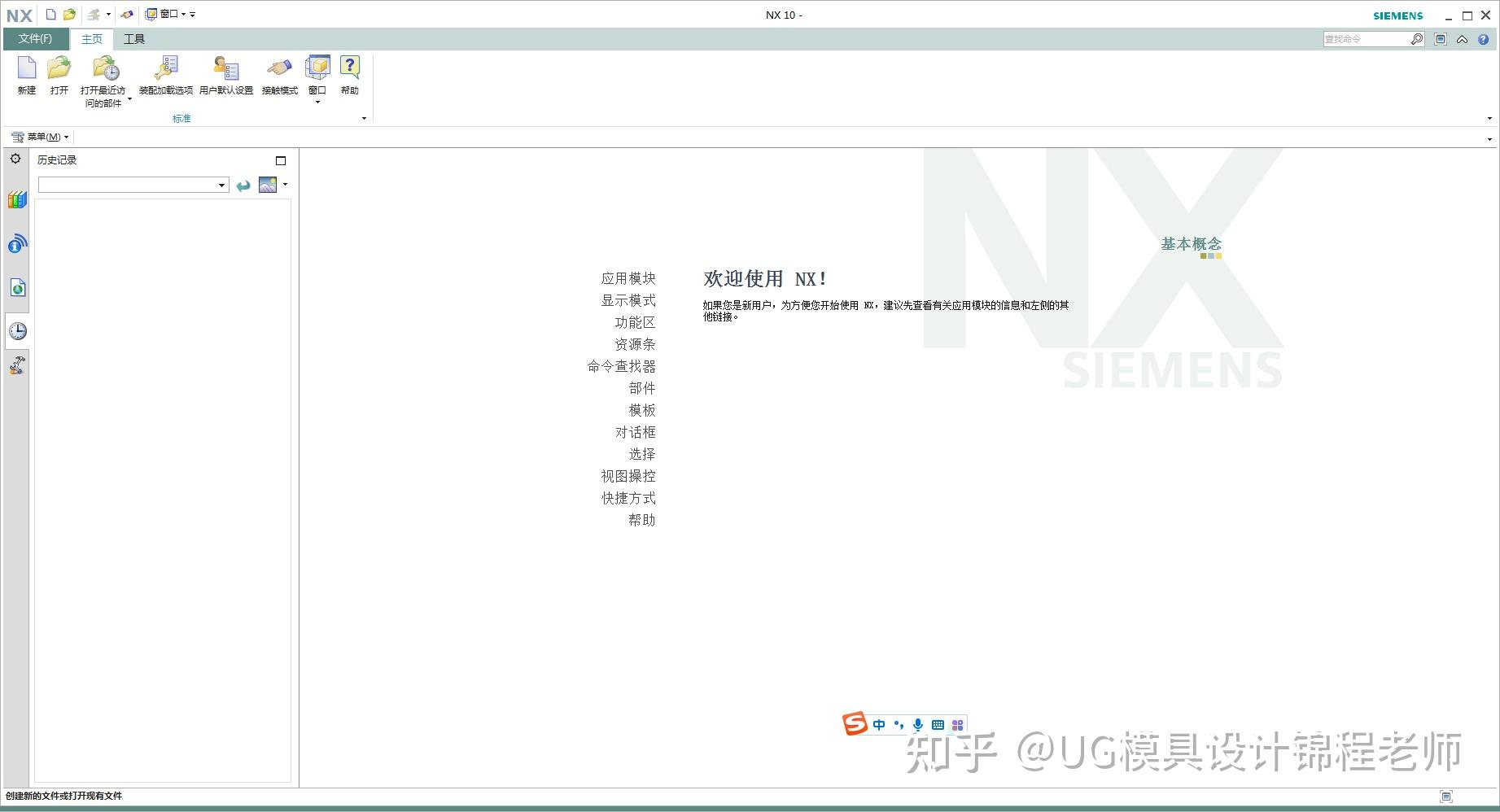Select the history clock tab
Screen dimensions: 1500x812
(x=17, y=331)
